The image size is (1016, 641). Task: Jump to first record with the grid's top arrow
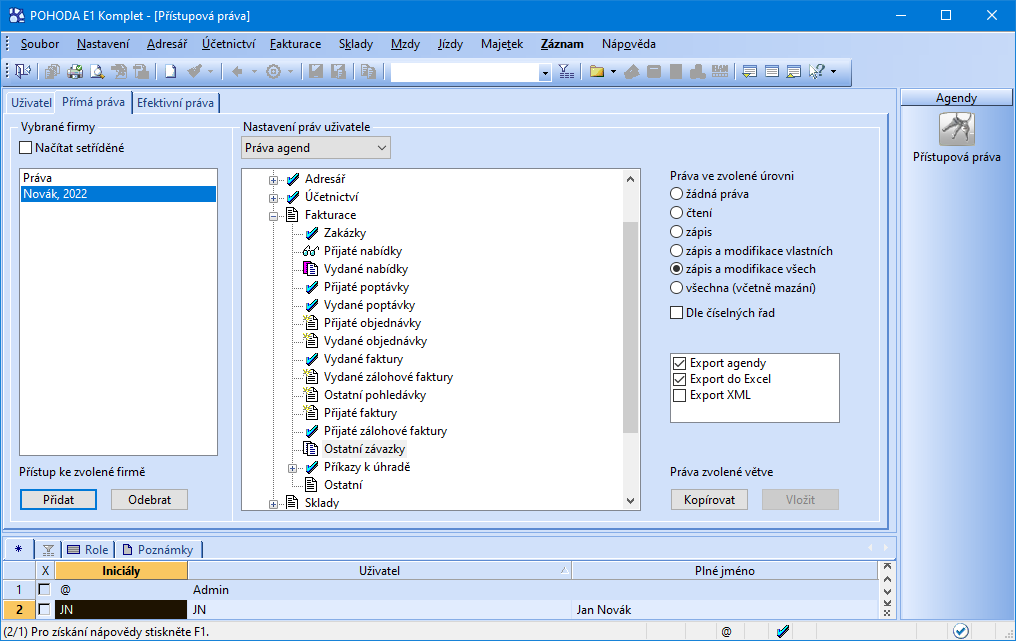click(887, 566)
